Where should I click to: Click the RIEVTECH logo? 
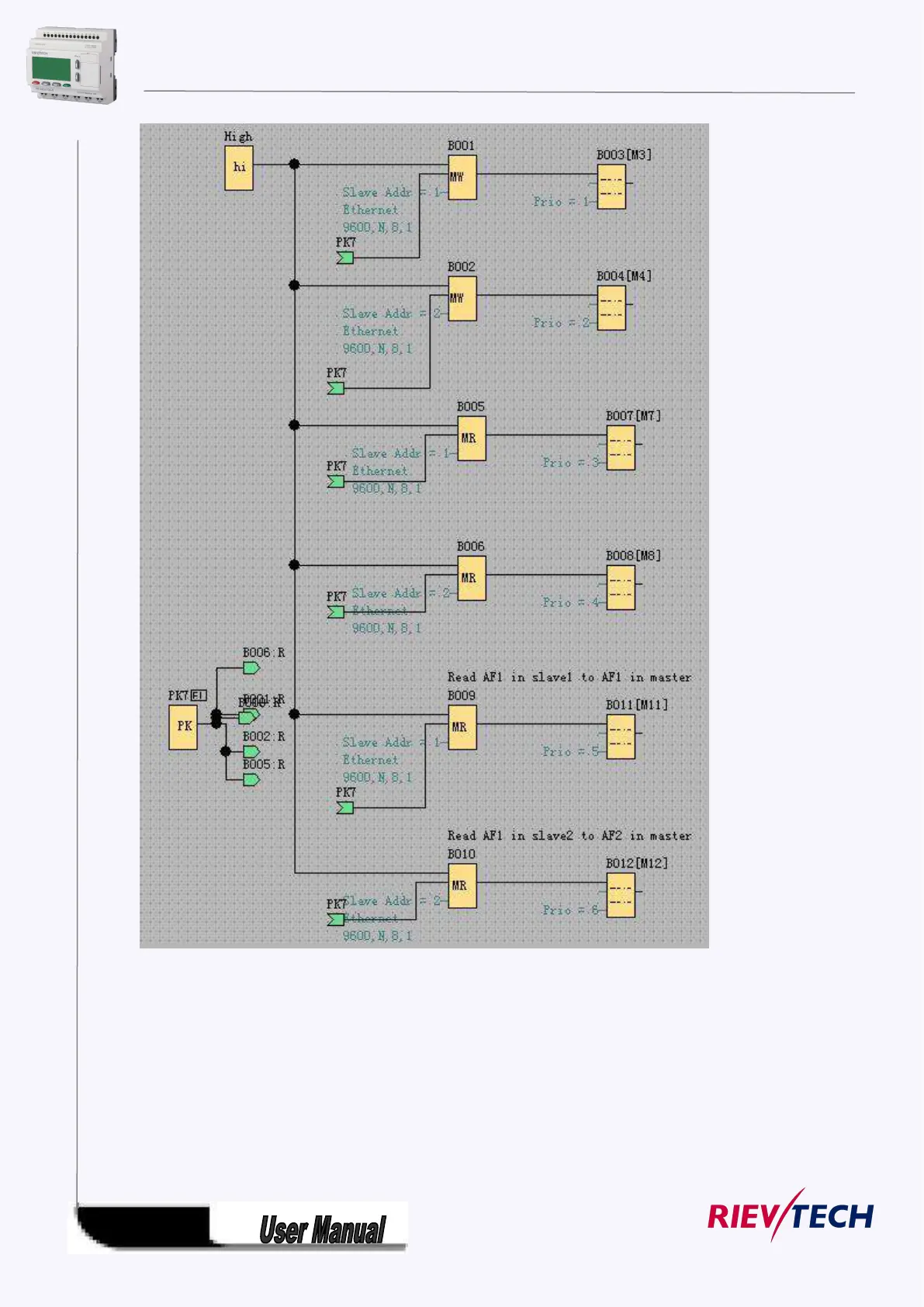point(791,1215)
